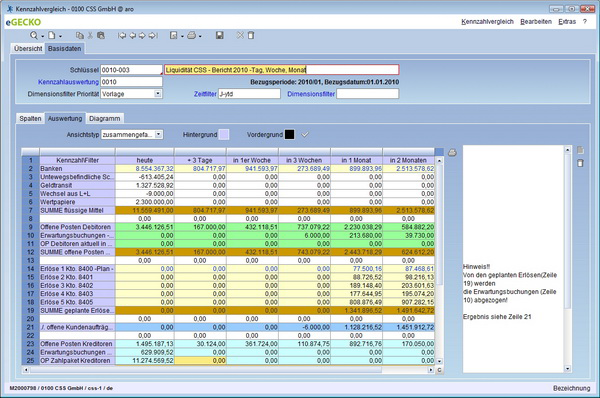The image size is (600, 398).
Task: Click the save floppy disk icon
Action: pos(220,35)
